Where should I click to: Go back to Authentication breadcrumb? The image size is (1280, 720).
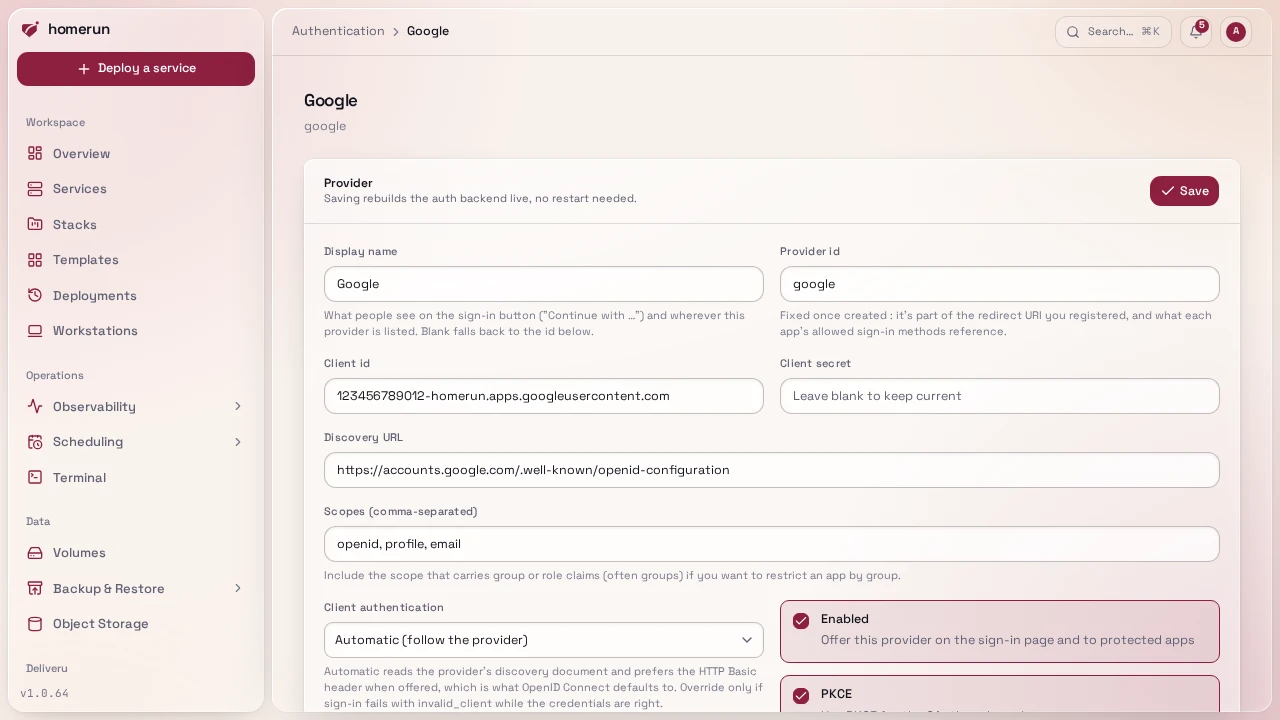pos(338,31)
